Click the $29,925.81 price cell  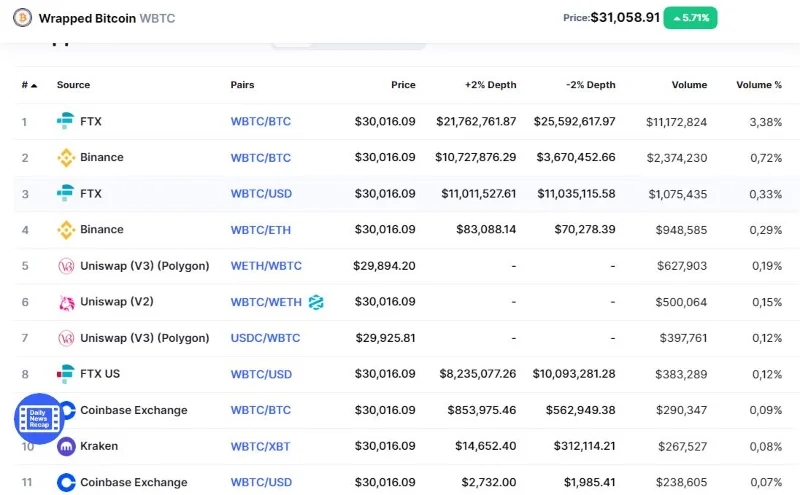point(385,338)
